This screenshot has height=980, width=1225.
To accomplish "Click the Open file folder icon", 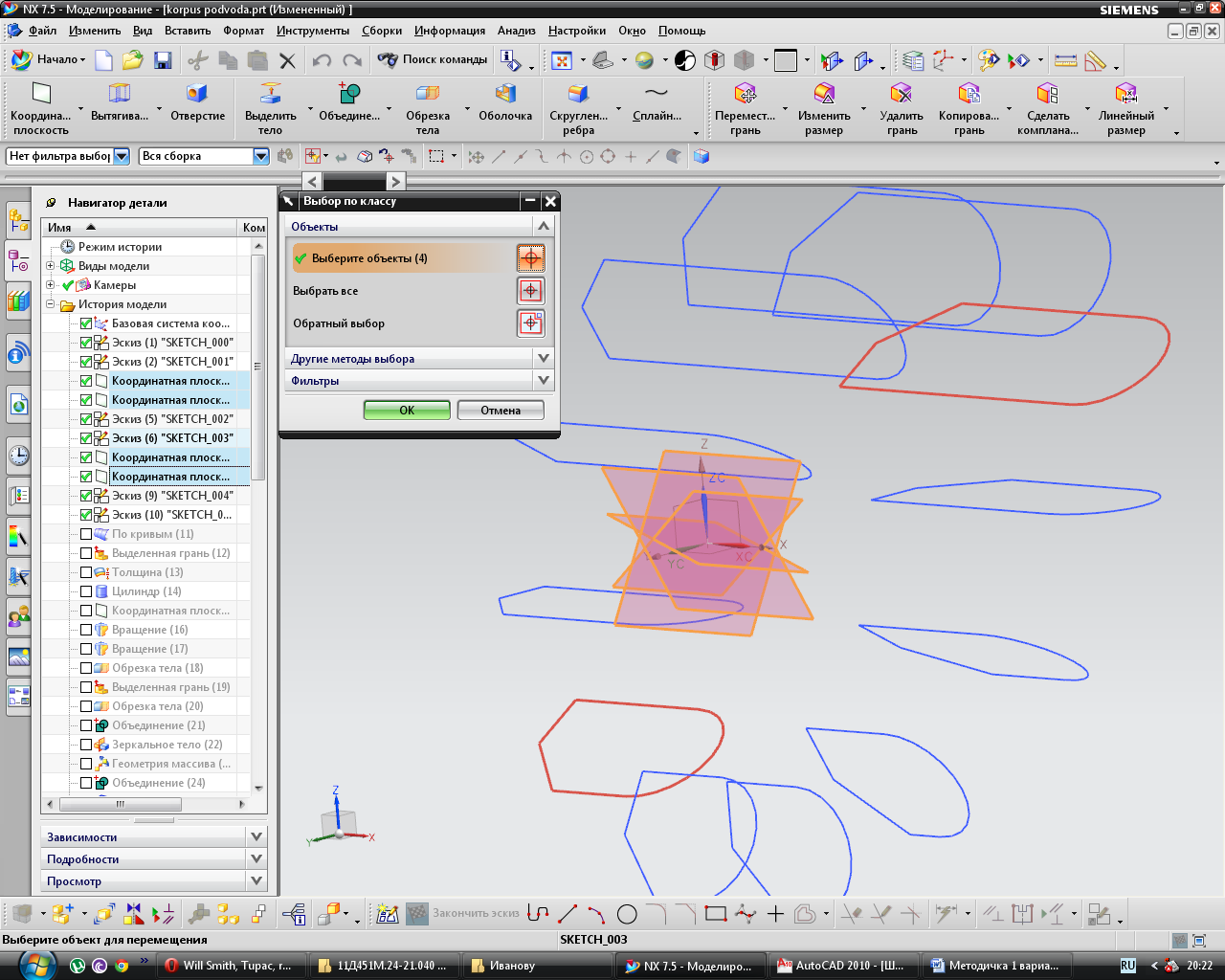I will (133, 60).
